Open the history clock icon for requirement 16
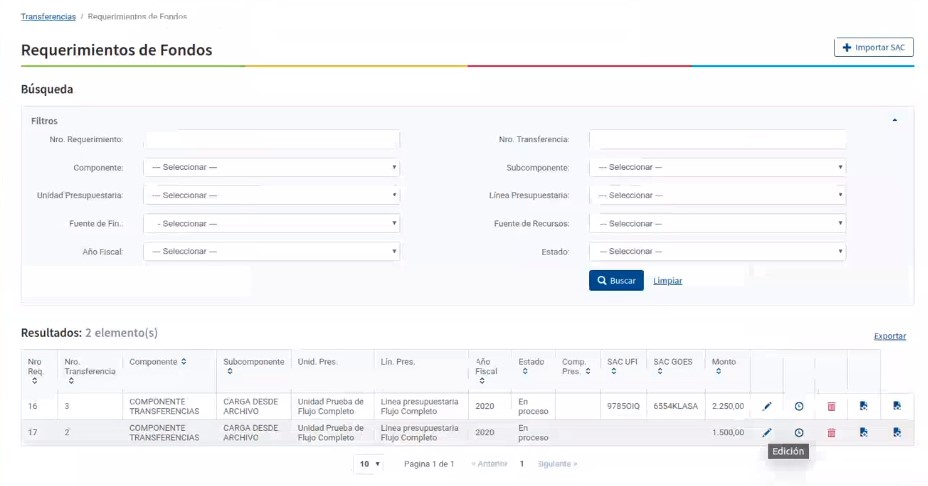The image size is (928, 486). point(799,406)
